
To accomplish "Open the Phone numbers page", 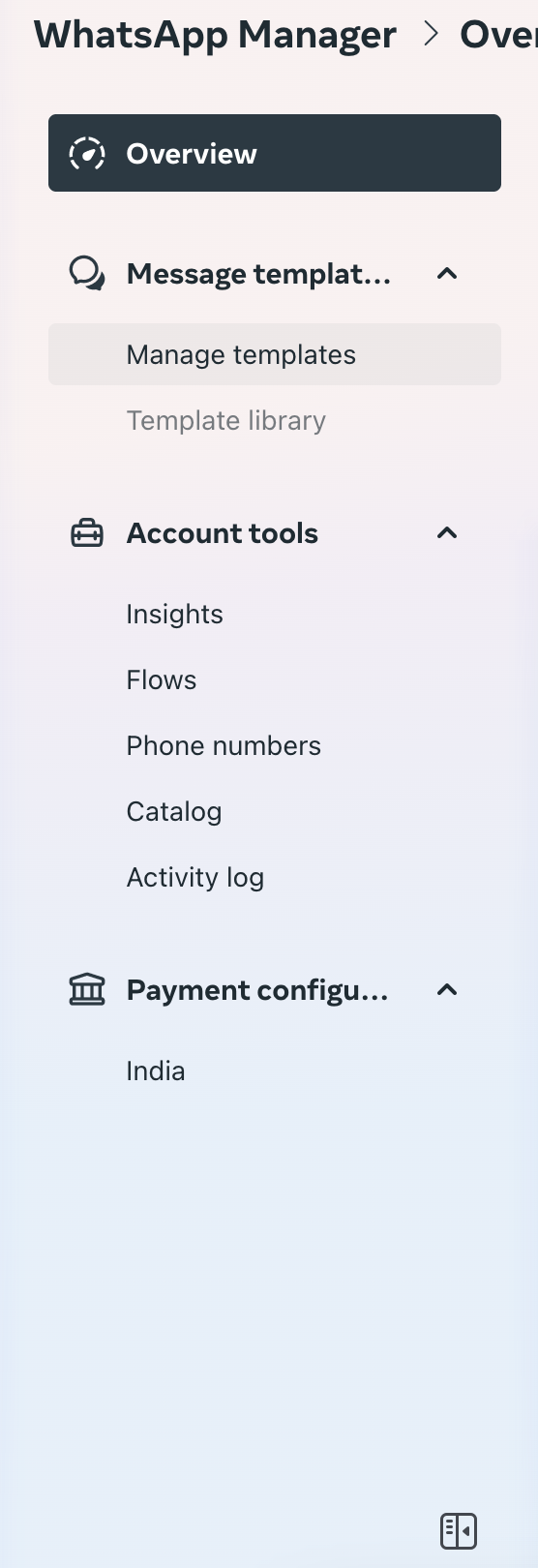I will (x=224, y=746).
